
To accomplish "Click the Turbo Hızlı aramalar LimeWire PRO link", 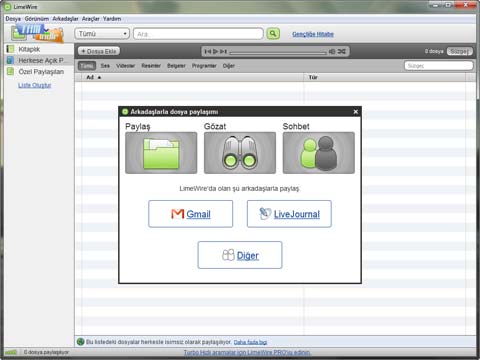I will pos(247,352).
